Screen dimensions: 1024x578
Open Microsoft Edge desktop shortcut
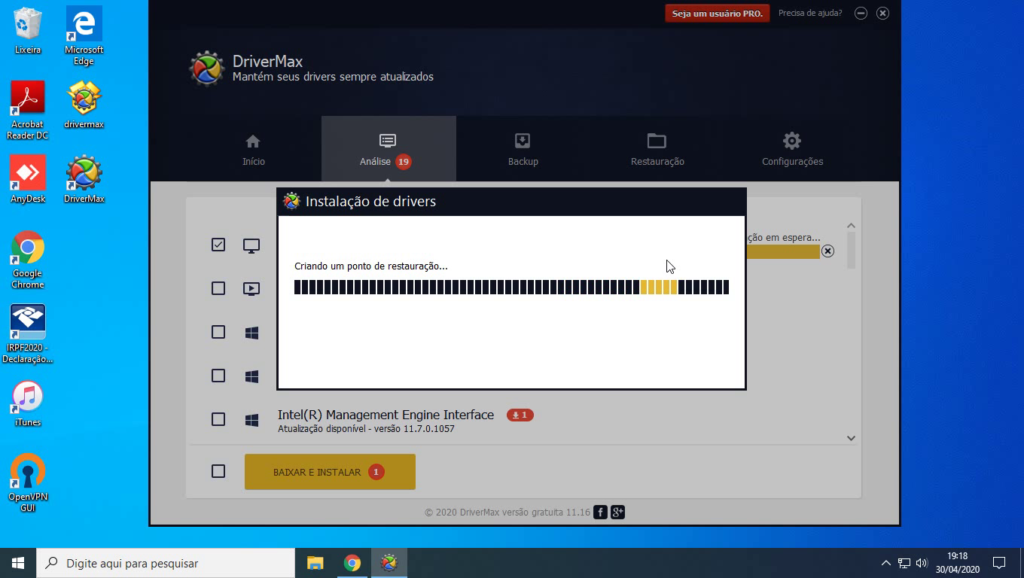click(x=84, y=36)
